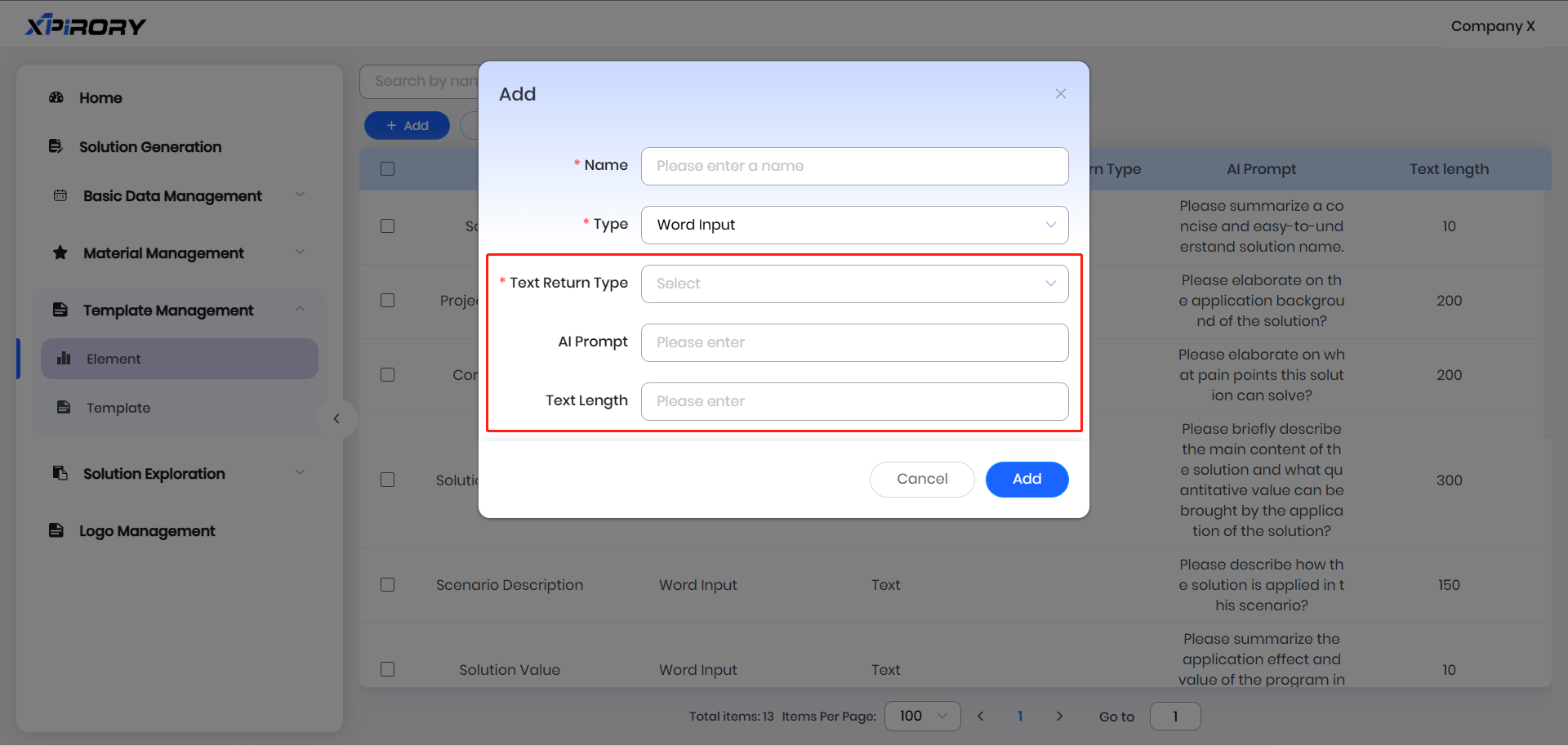Viewport: 1568px width, 746px height.
Task: Check the Scenario Description row checkbox
Action: [388, 585]
